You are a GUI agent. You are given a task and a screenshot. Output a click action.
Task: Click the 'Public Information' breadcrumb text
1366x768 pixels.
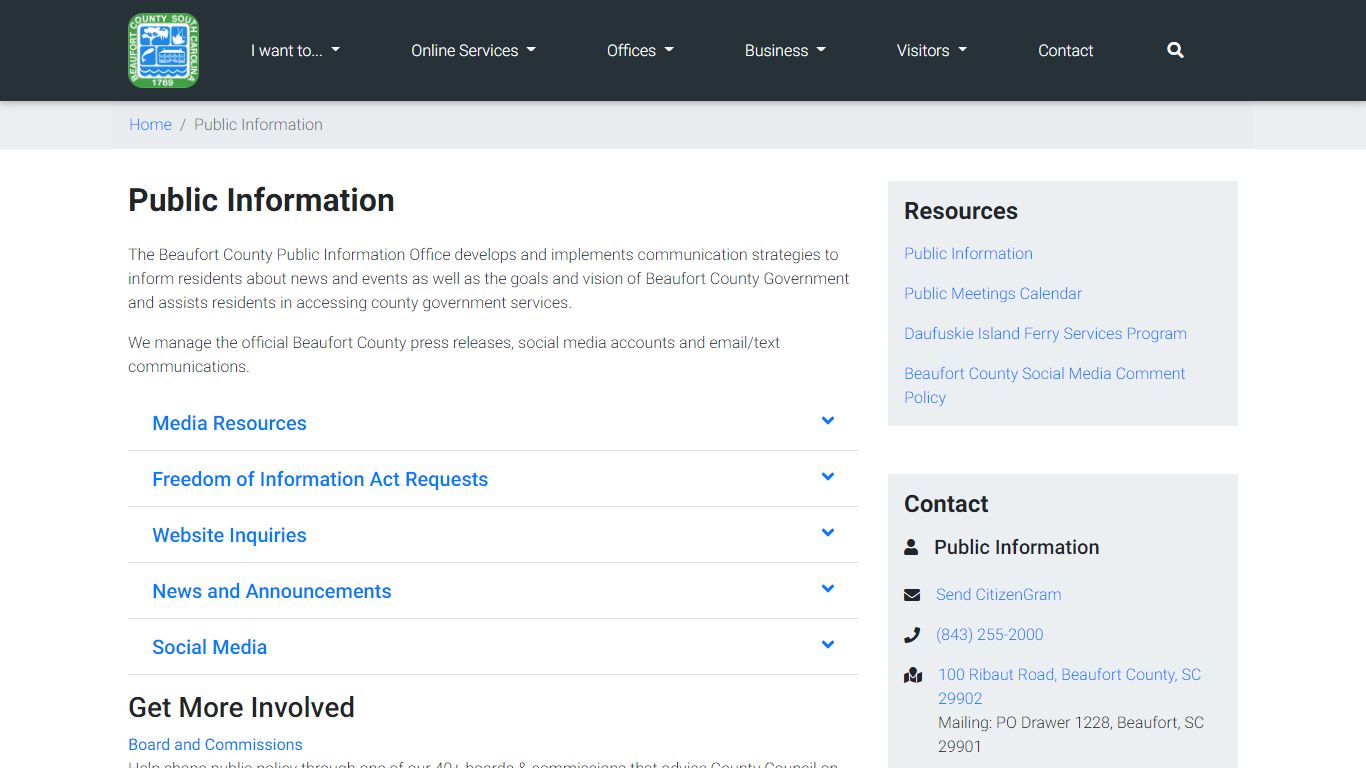258,124
